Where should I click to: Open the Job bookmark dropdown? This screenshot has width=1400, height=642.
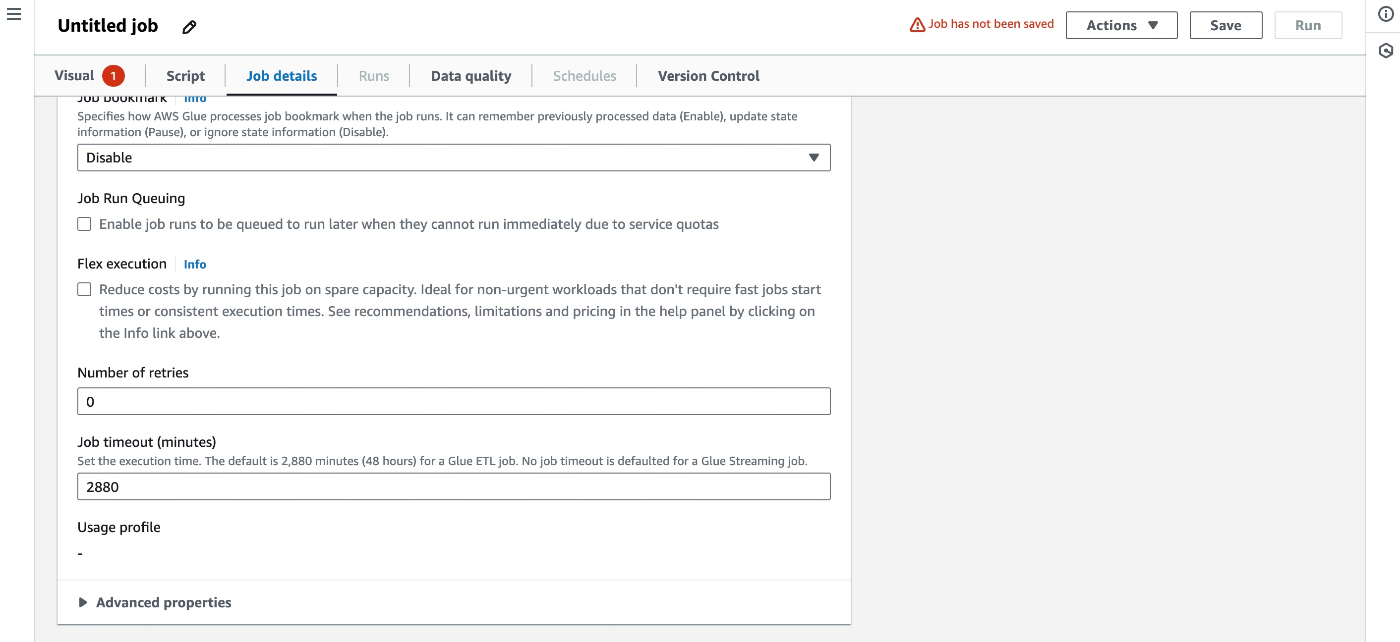click(453, 158)
